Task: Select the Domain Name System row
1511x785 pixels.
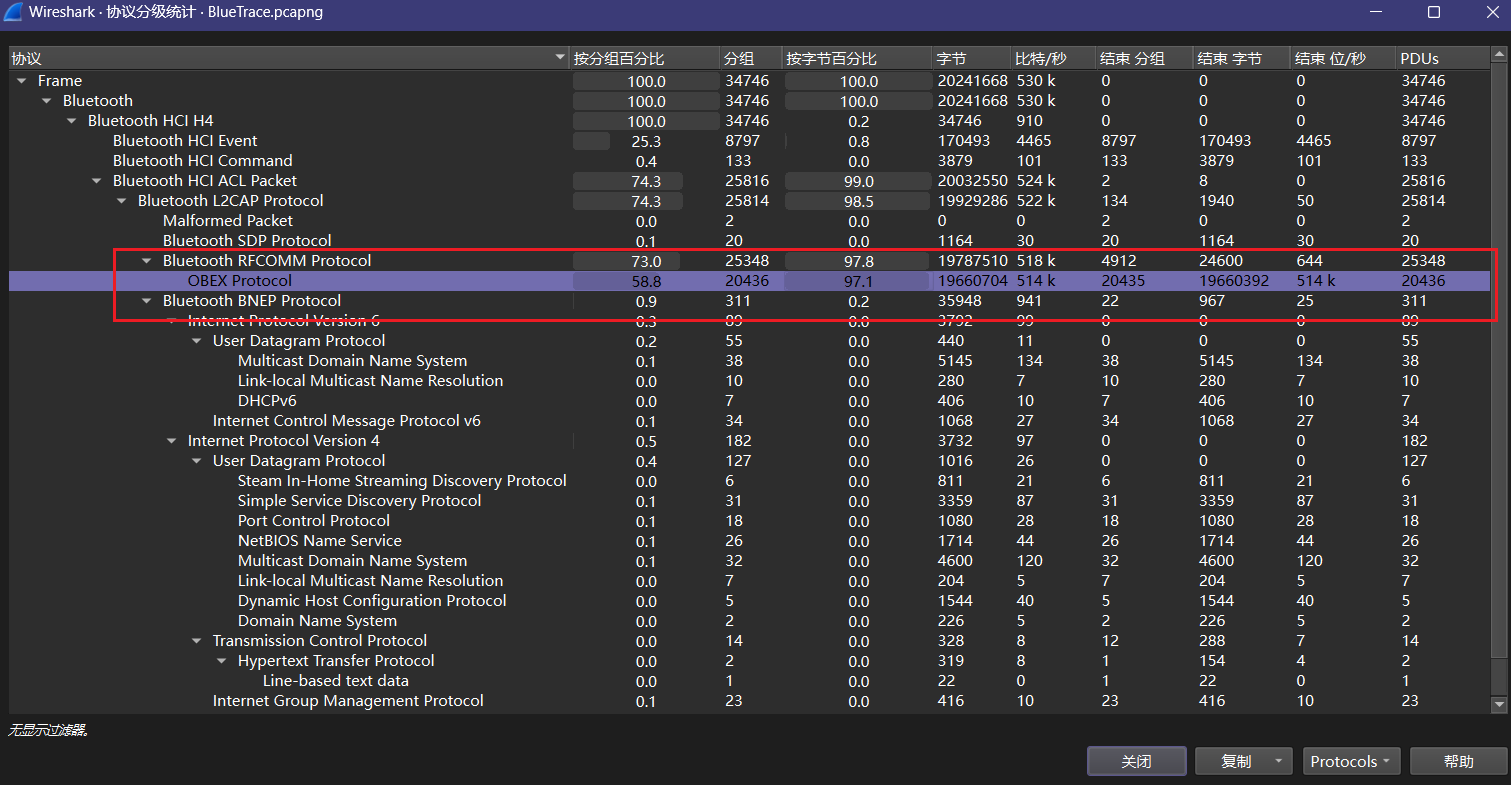Action: [317, 621]
